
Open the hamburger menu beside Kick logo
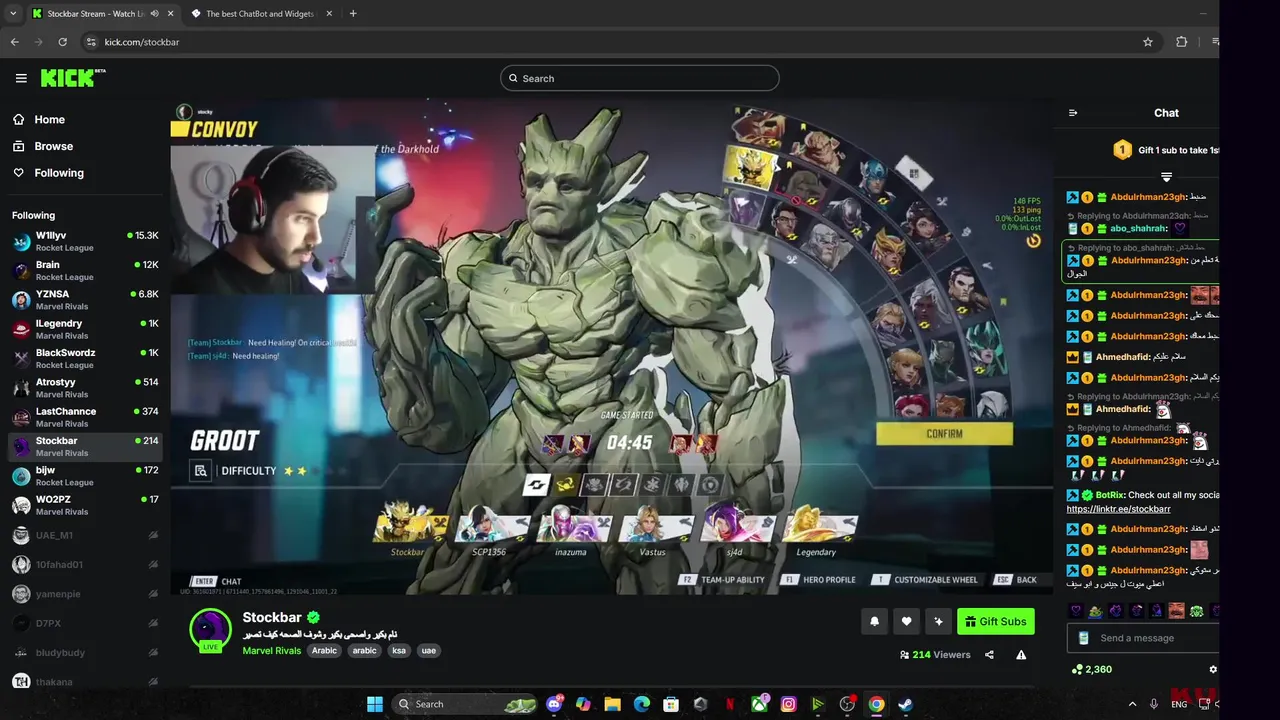(x=21, y=78)
